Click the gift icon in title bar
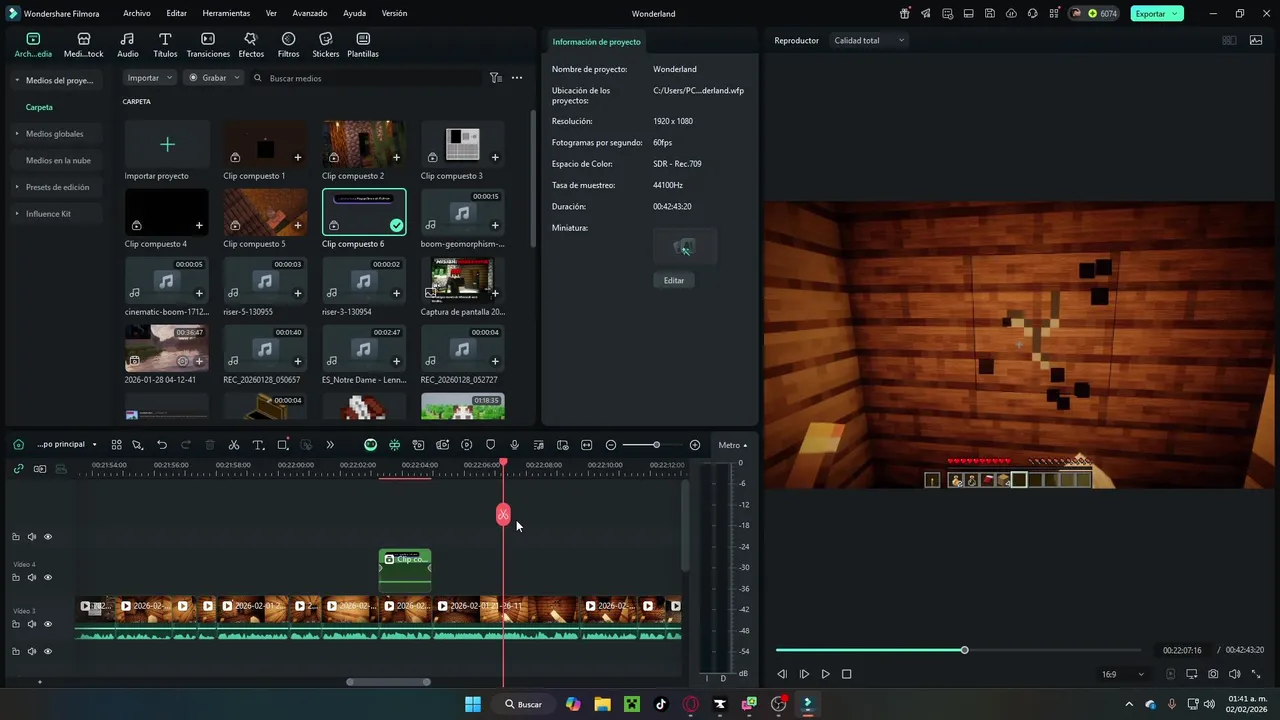1280x720 pixels. coord(905,14)
